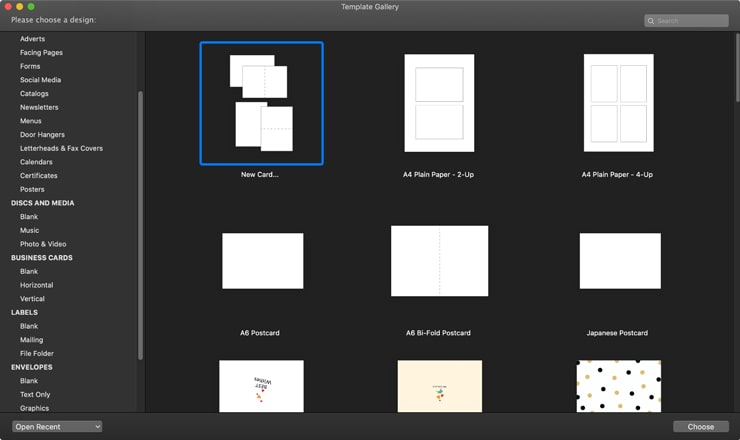Open the Adverts category

[x=33, y=39]
